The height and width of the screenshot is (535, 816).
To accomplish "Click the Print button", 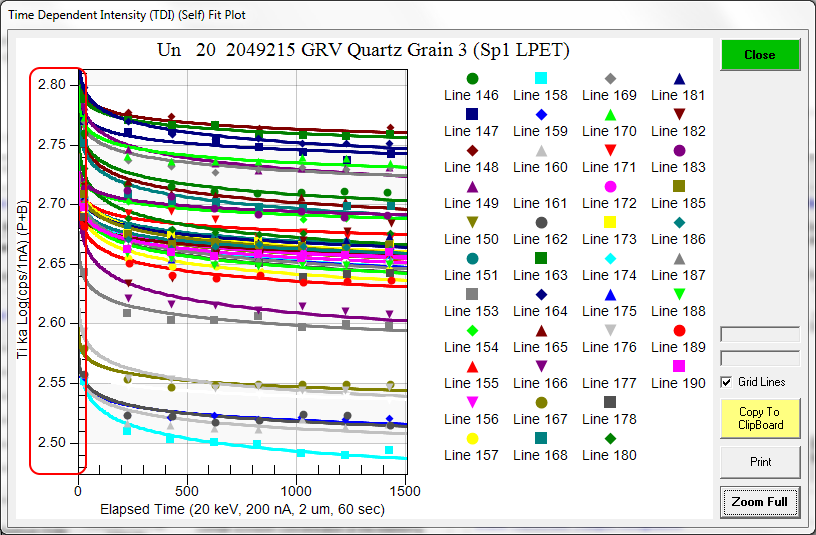I will (x=760, y=462).
